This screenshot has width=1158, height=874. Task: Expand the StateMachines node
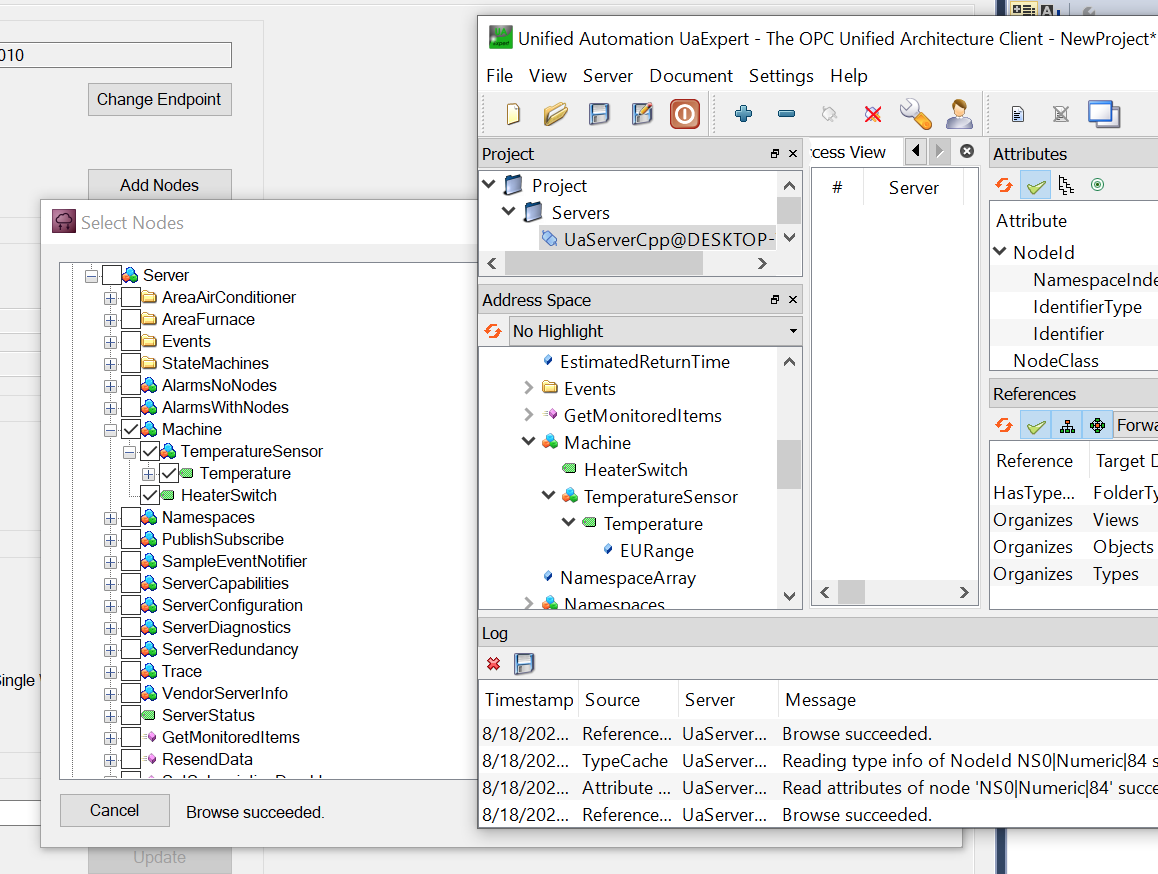(x=111, y=363)
